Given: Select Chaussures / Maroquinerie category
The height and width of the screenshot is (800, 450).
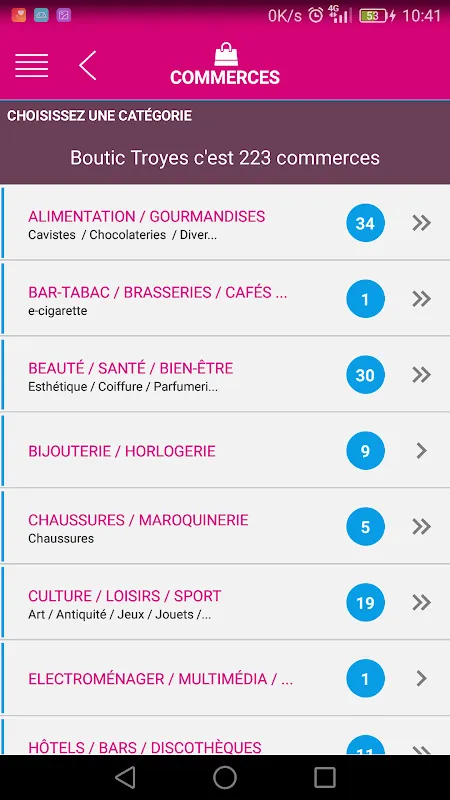Looking at the screenshot, I should (x=225, y=527).
